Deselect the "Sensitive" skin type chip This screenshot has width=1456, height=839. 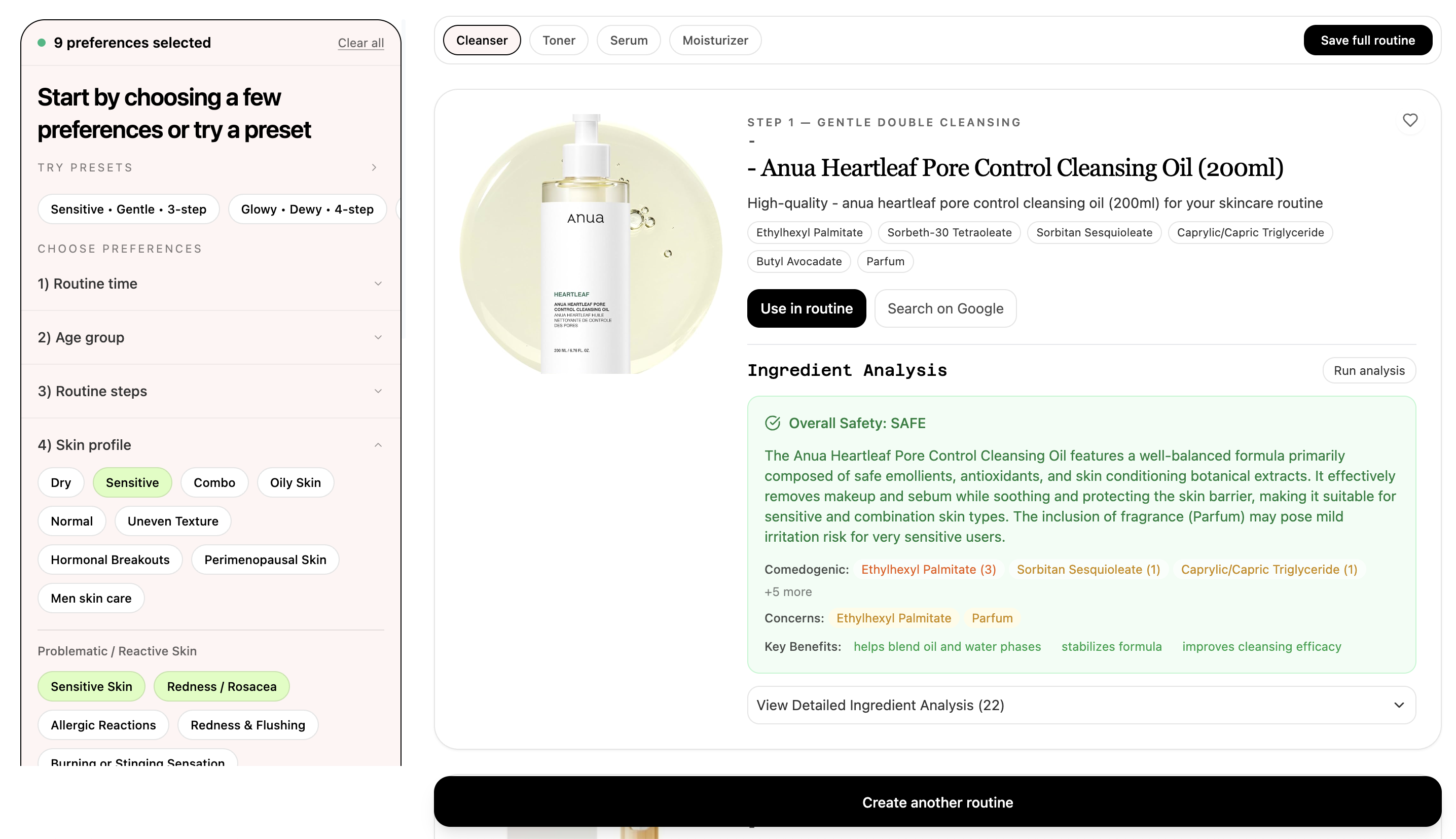132,482
